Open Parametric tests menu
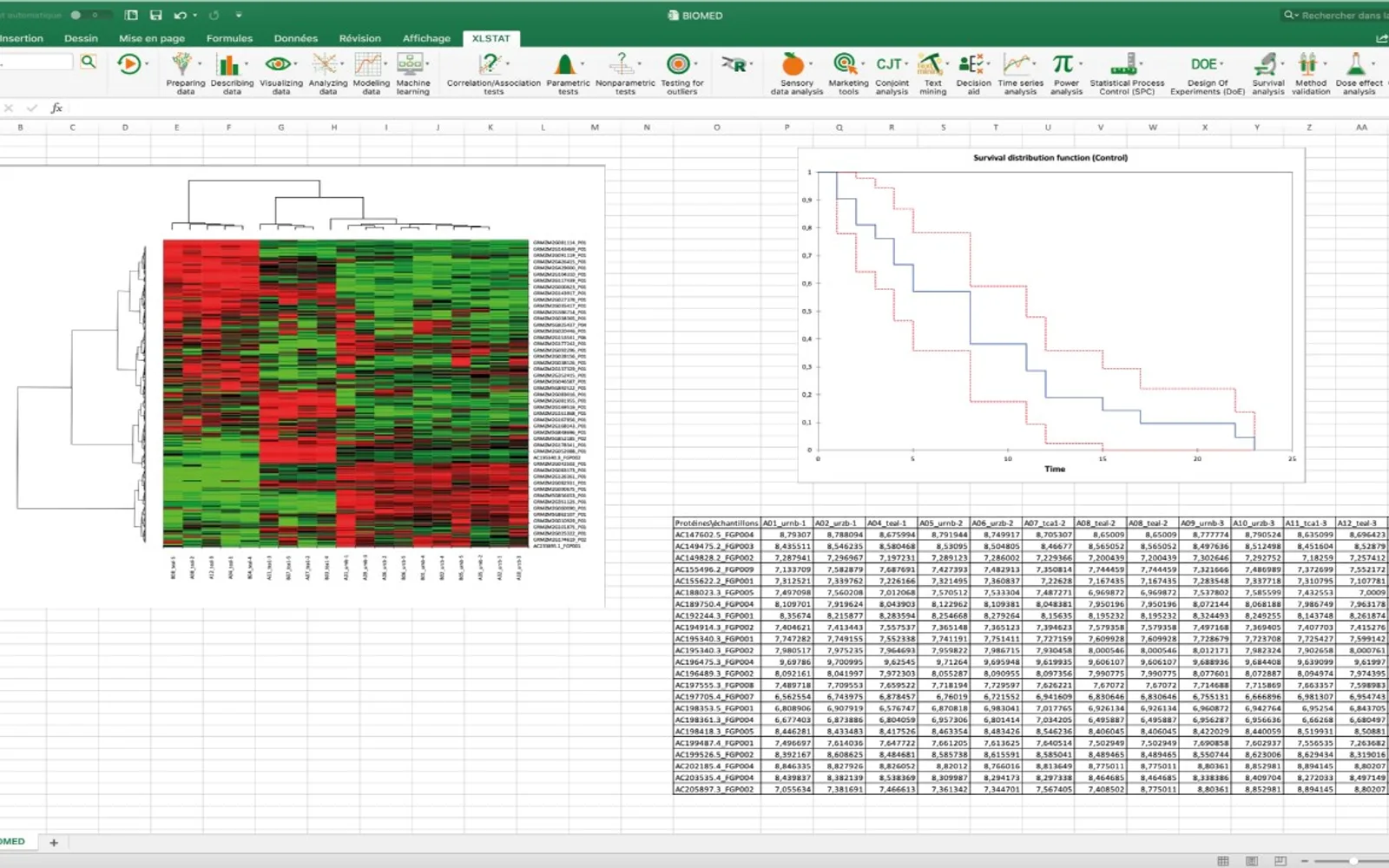The image size is (1389, 868). coord(568,73)
